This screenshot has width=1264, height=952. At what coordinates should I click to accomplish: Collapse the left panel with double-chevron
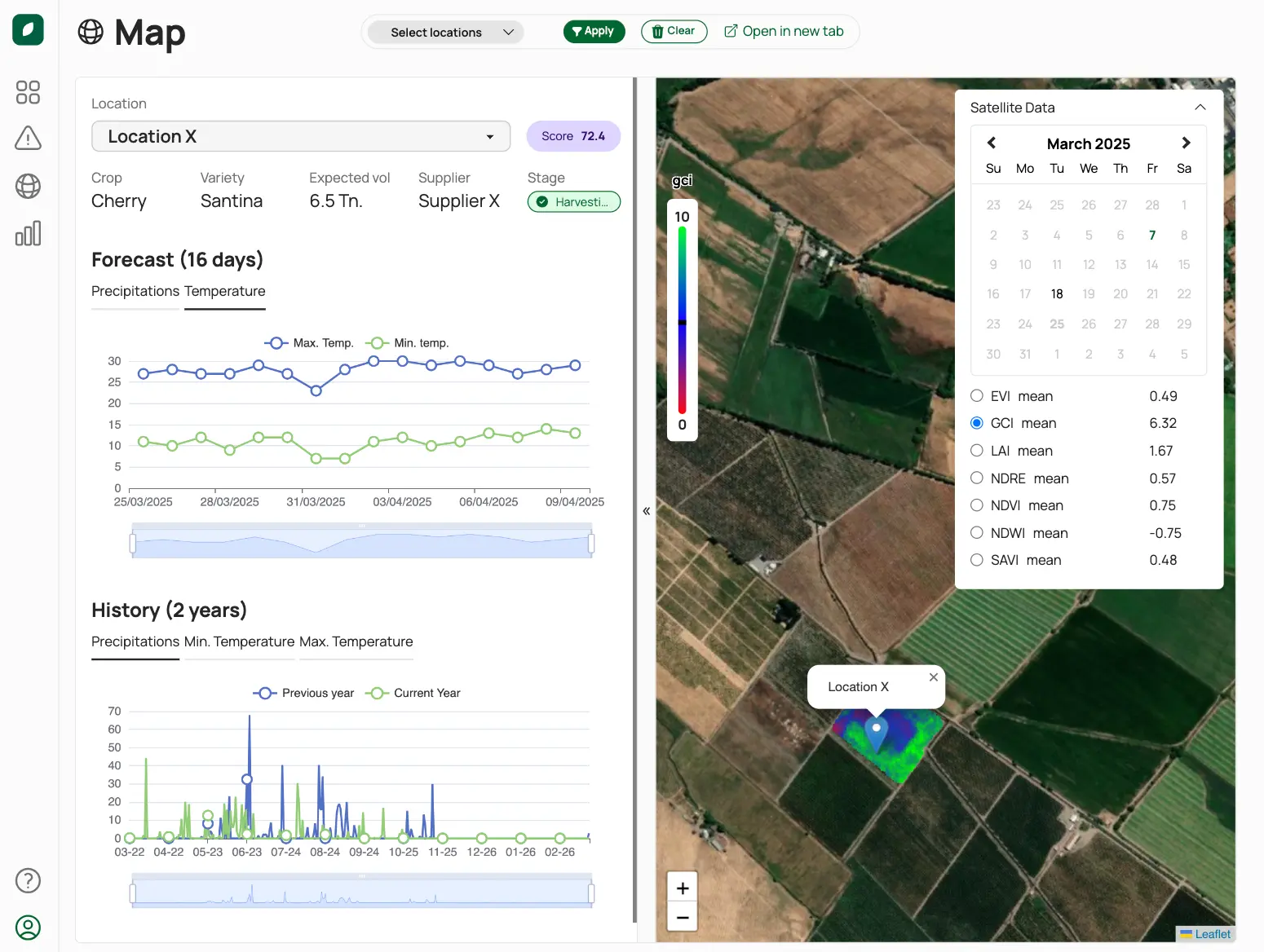[x=646, y=511]
